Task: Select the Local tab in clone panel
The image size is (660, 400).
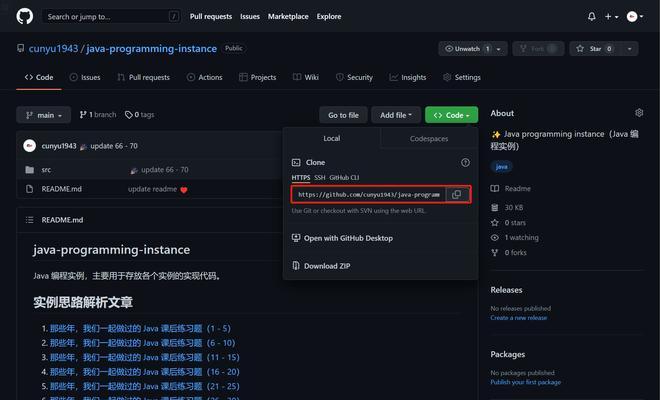Action: tap(332, 138)
